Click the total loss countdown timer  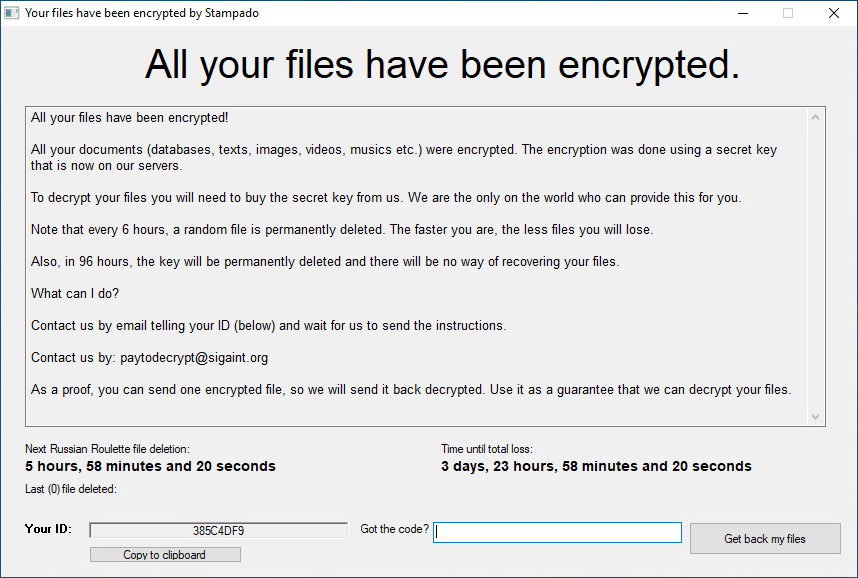tap(596, 466)
